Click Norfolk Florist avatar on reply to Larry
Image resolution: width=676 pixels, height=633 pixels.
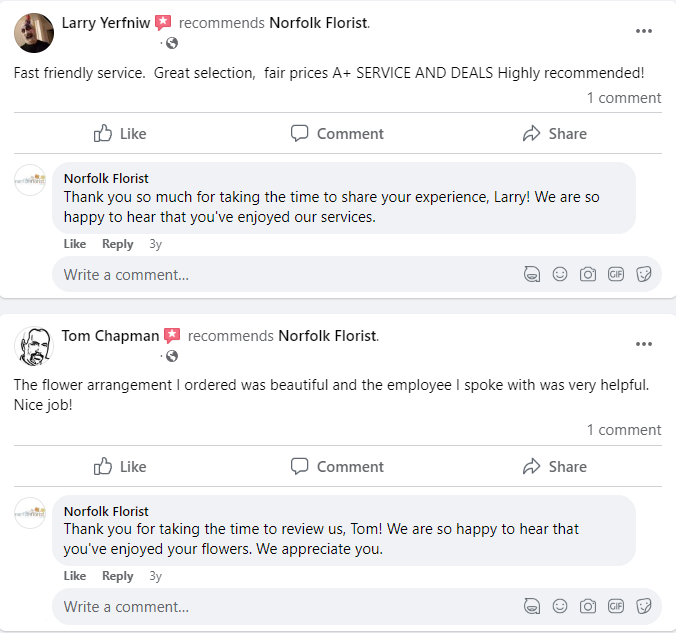[30, 180]
